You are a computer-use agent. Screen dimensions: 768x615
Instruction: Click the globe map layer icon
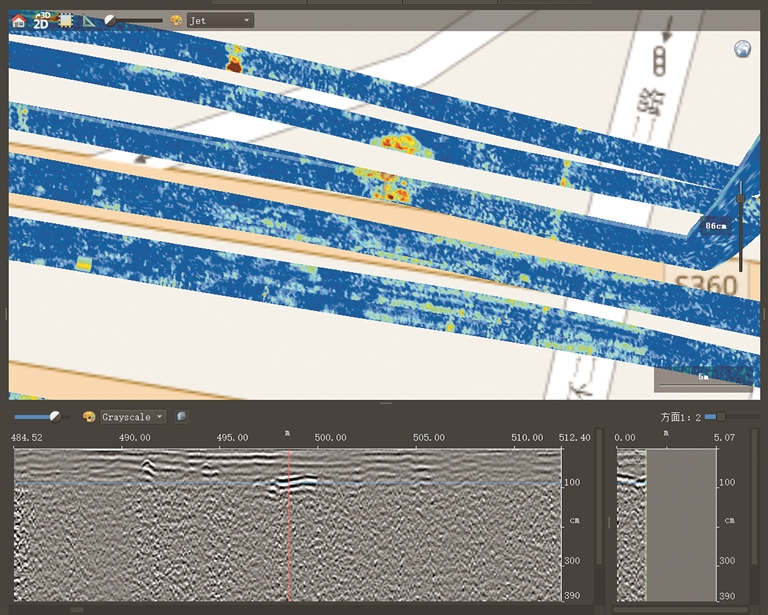[742, 49]
